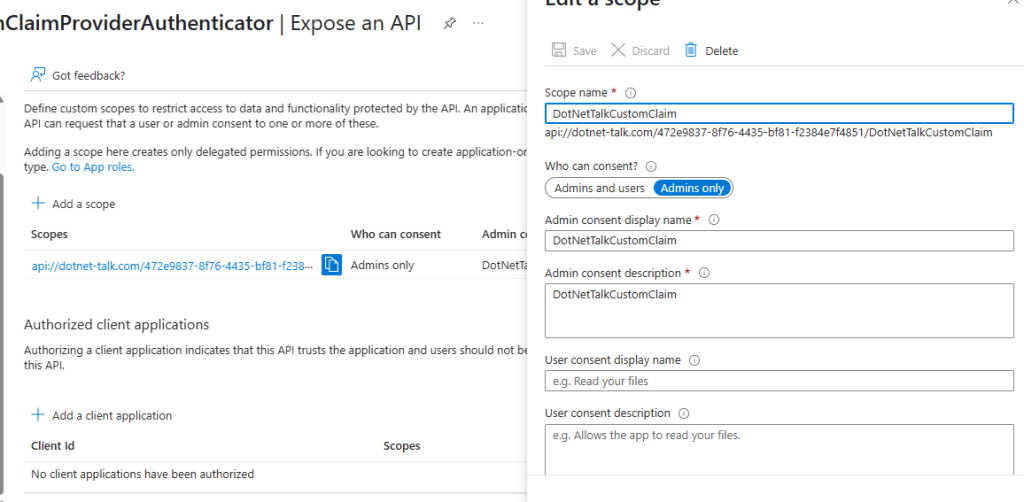The height and width of the screenshot is (502, 1024).
Task: Show info for User consent description
Action: click(x=684, y=413)
